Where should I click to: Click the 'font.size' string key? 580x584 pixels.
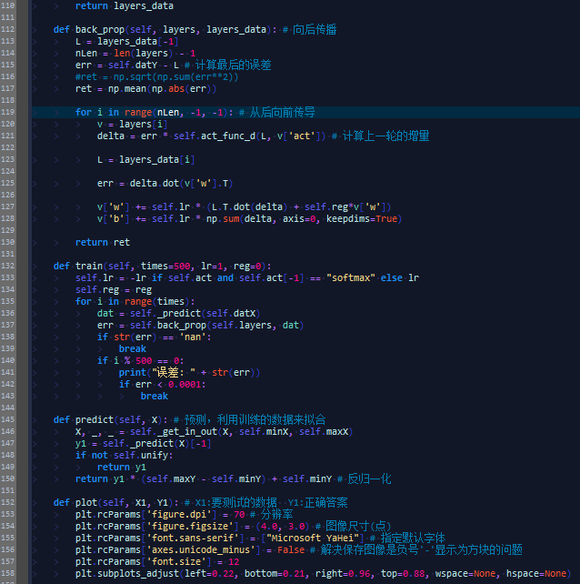(176, 562)
